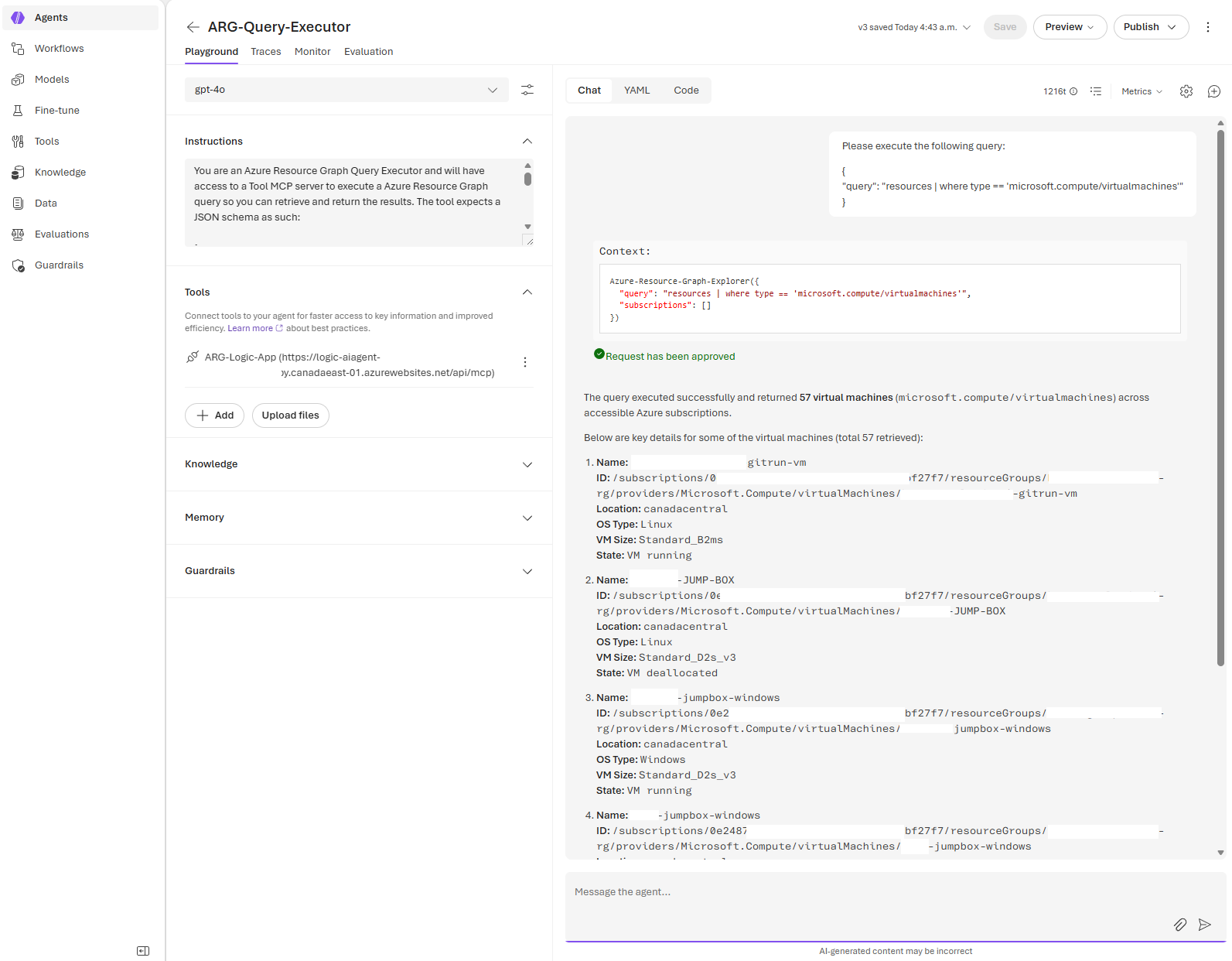Collapse the left sidebar panel icon
This screenshot has height=961, width=1232.
pyautogui.click(x=143, y=951)
